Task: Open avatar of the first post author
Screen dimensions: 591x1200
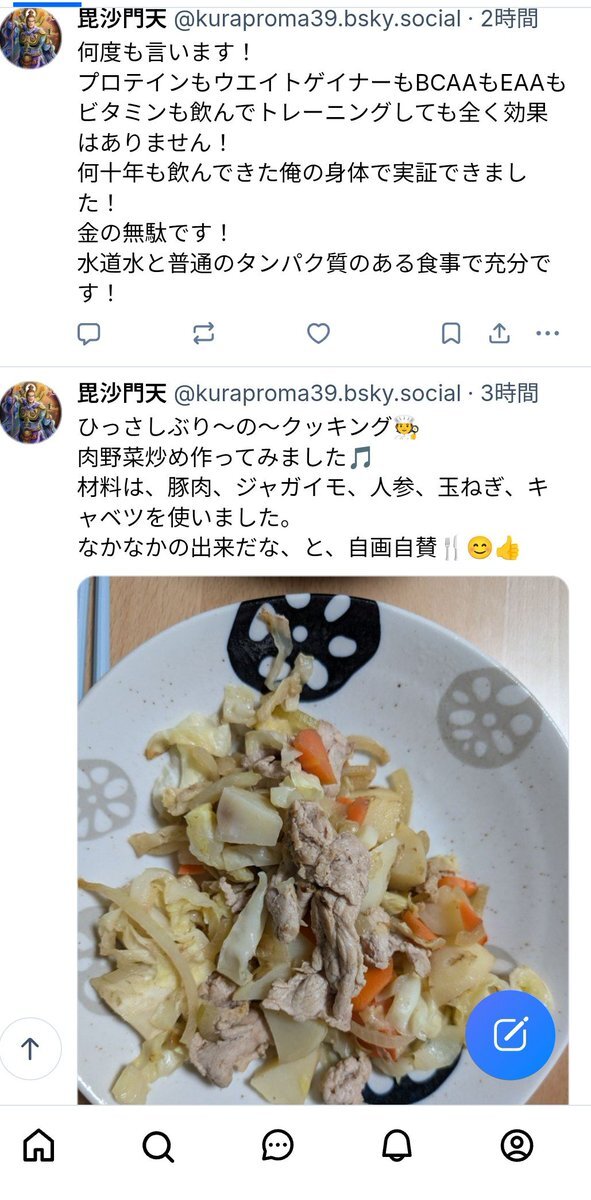Action: coord(31,38)
